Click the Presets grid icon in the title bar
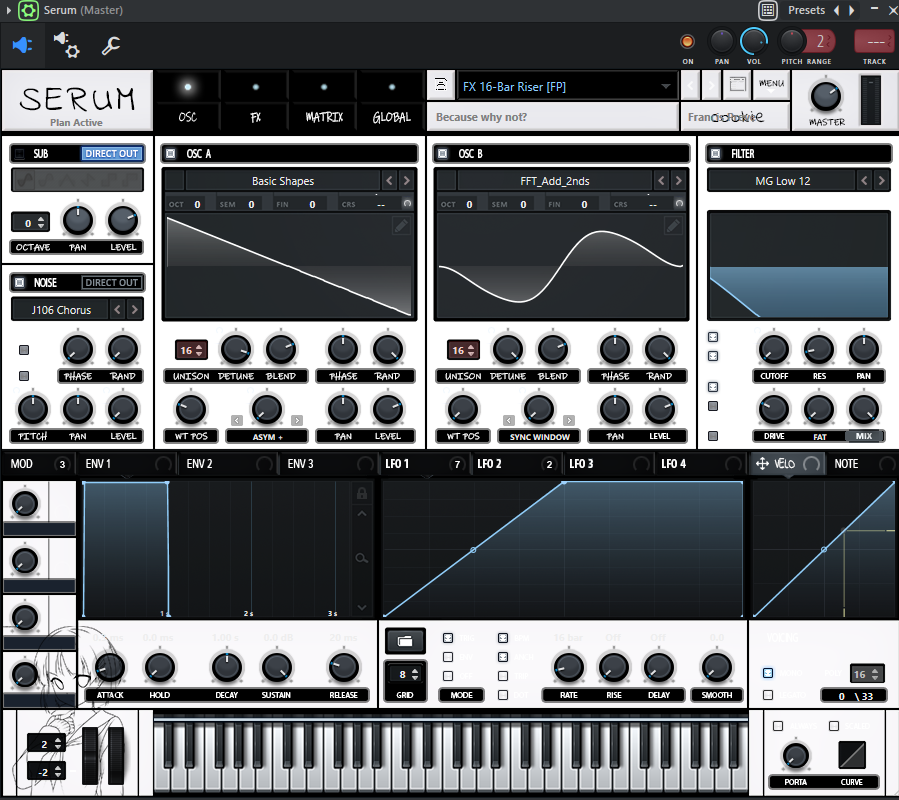 click(768, 10)
